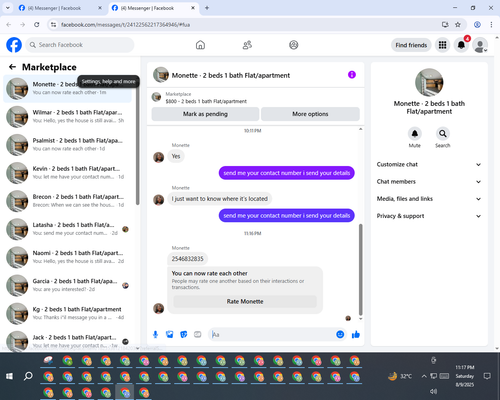Open the taskbar volume icon

(x=433, y=391)
